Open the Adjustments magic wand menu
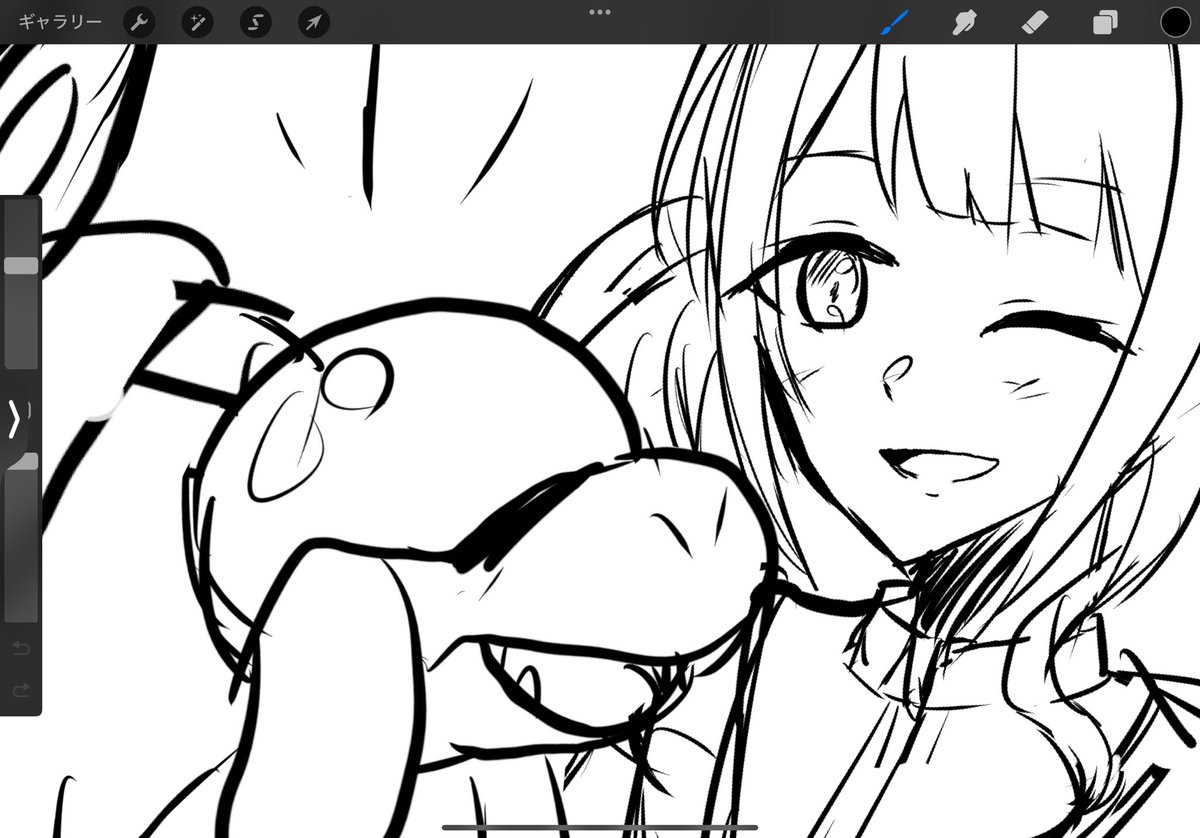 (x=197, y=22)
